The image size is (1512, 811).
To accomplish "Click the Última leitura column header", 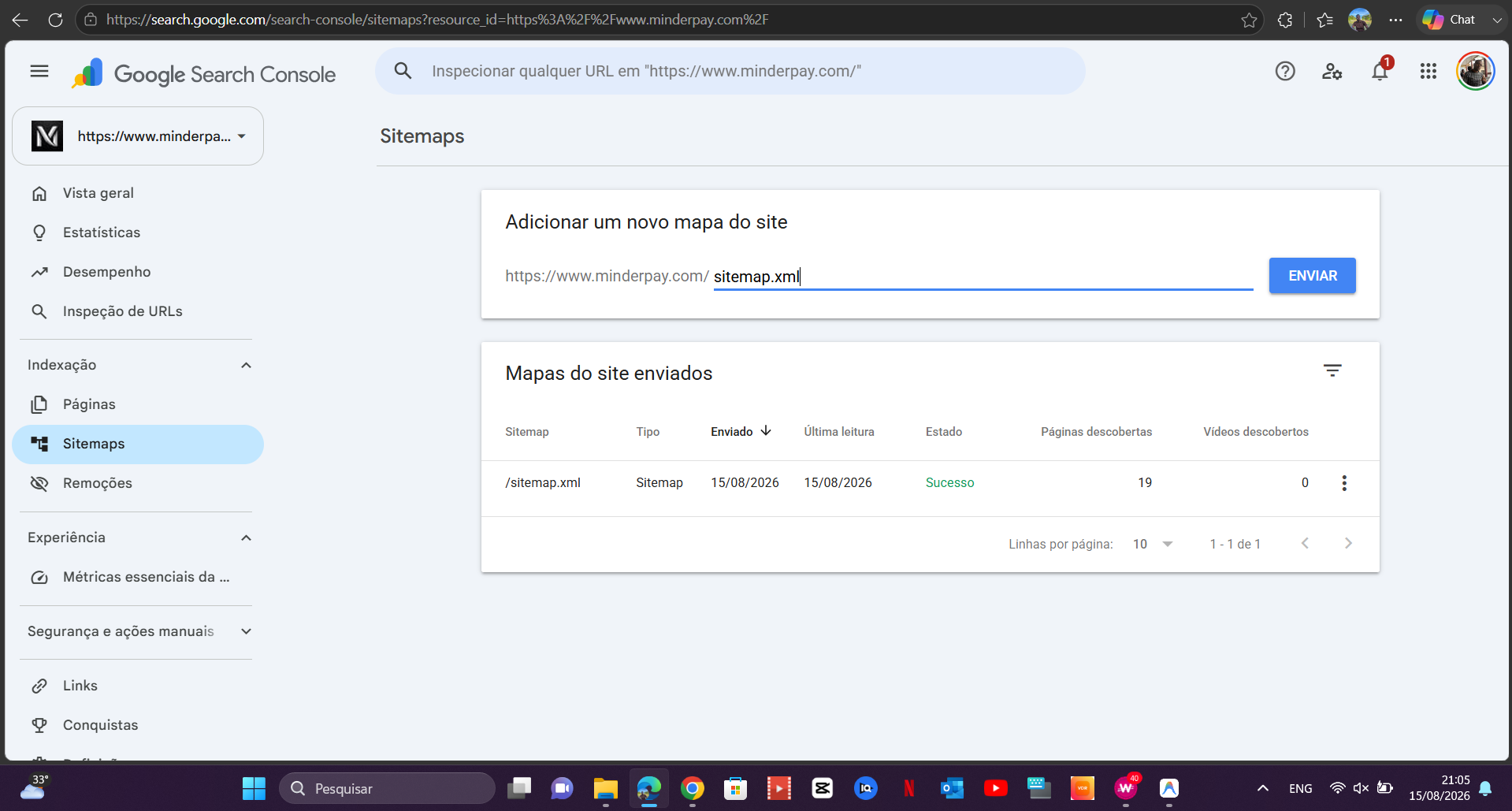I will click(839, 432).
